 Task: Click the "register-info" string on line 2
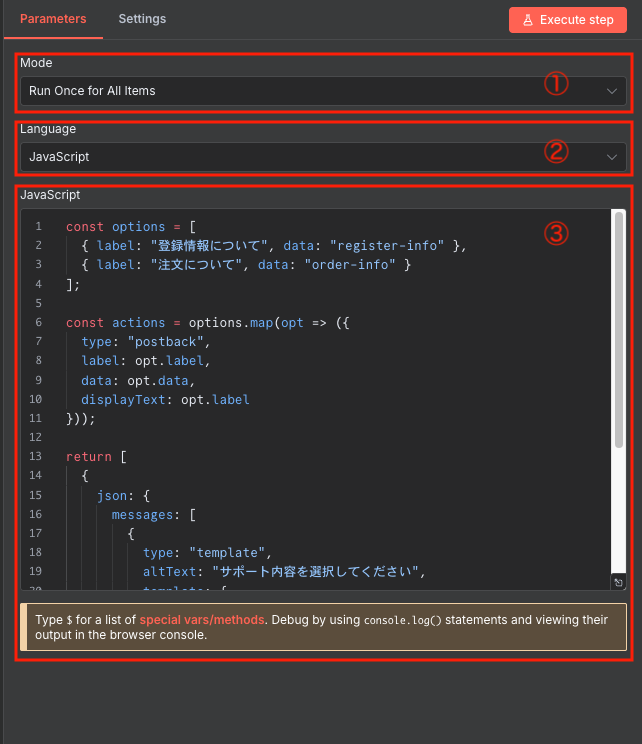[387, 246]
